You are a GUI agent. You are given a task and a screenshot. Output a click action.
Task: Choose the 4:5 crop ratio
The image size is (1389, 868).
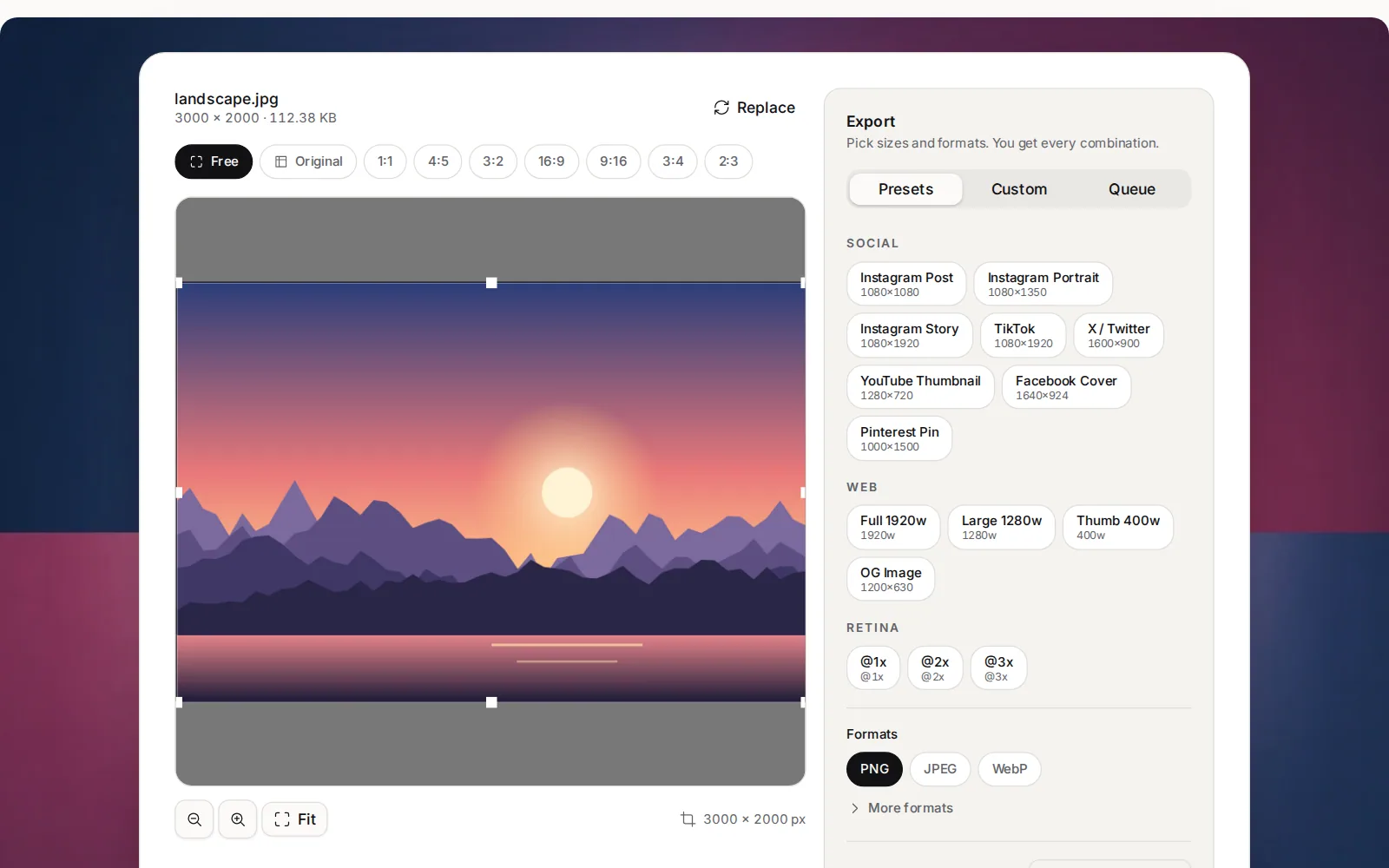[438, 161]
